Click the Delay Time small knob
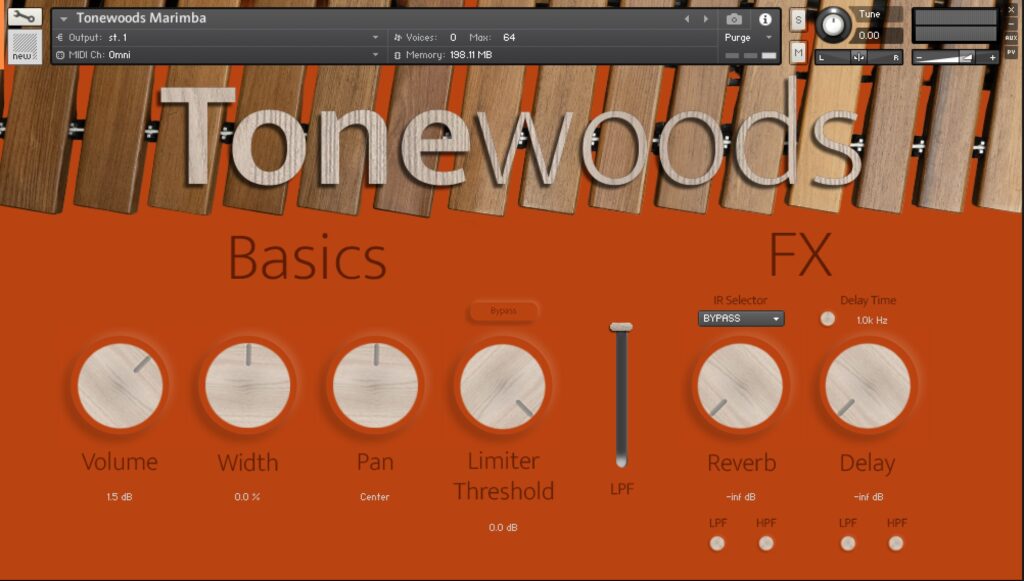The image size is (1024, 581). [827, 319]
